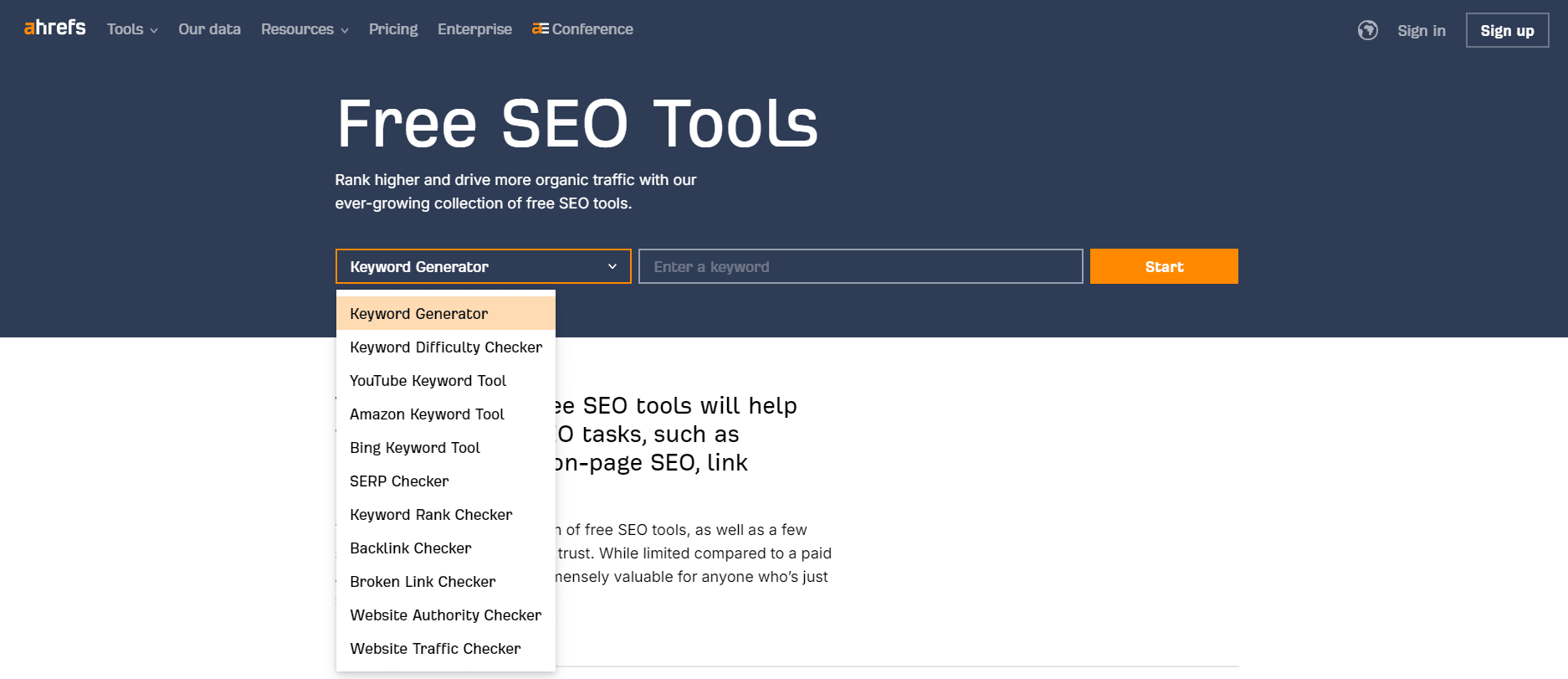Open the ahrefs logo homepage
This screenshot has height=679, width=1568.
[x=54, y=28]
